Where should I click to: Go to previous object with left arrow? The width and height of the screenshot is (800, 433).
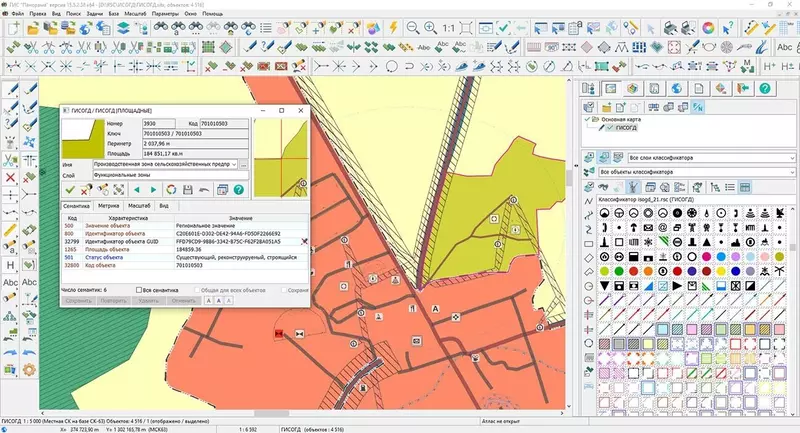pos(137,189)
